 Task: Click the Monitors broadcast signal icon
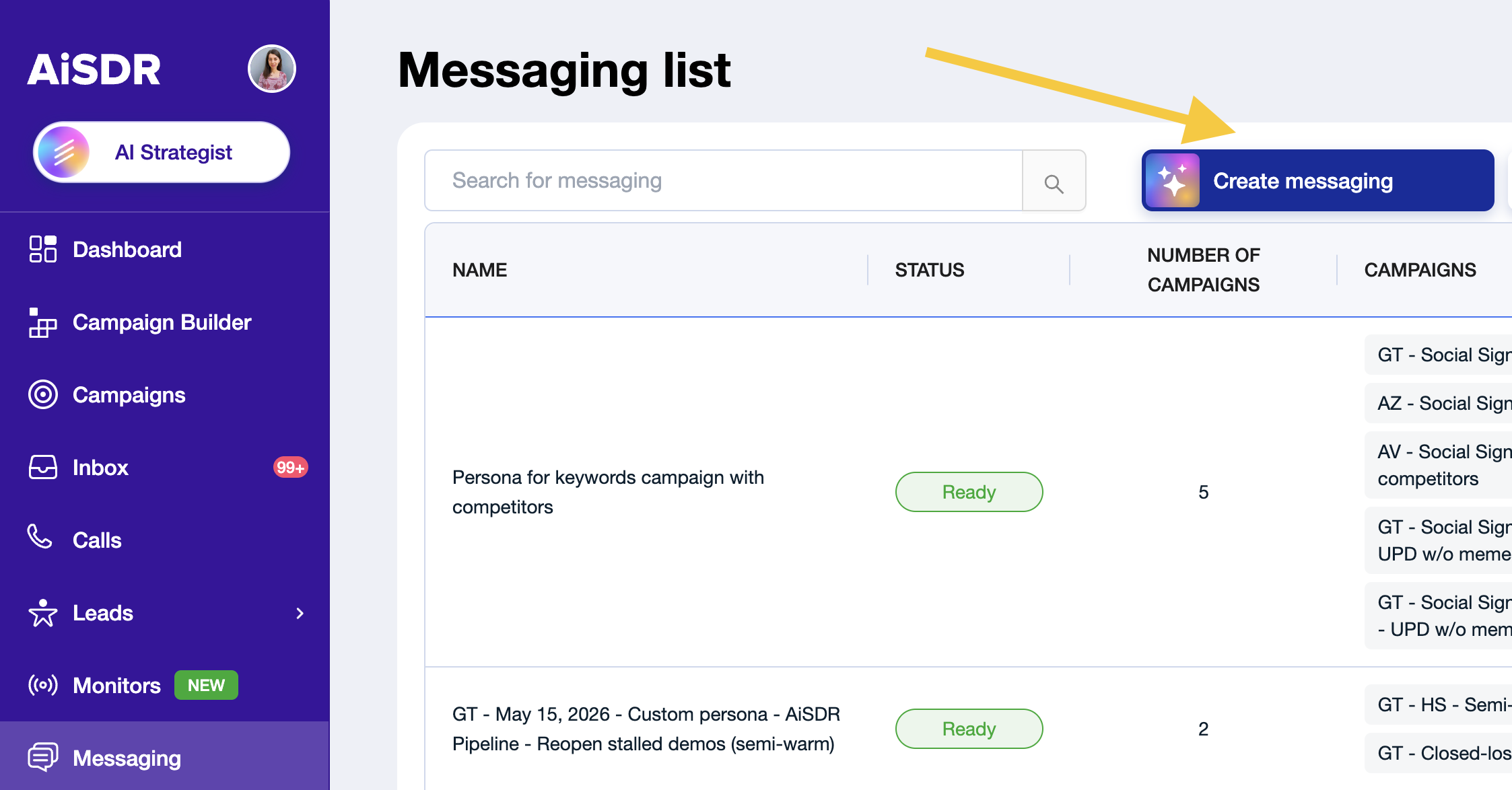pos(43,685)
